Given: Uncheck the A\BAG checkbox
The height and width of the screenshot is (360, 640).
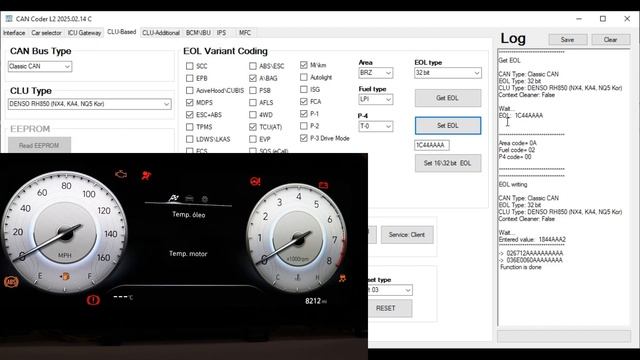Looking at the screenshot, I should pos(253,78).
